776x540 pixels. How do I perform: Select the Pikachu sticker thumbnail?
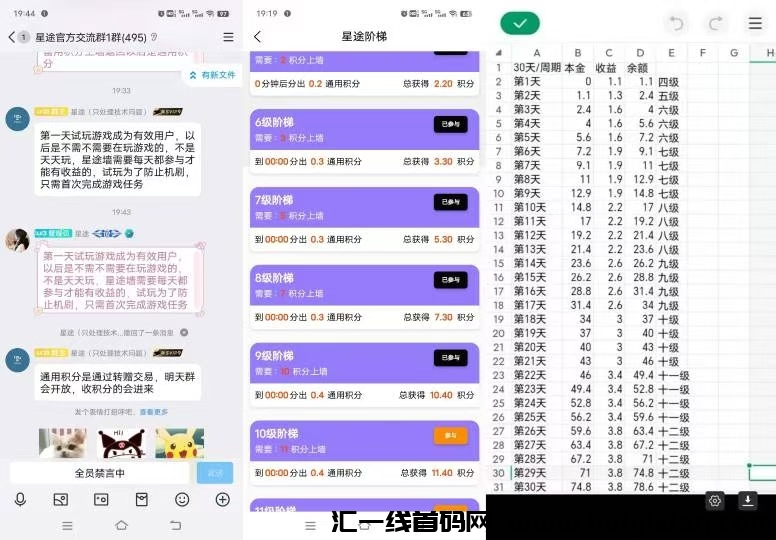pos(180,443)
